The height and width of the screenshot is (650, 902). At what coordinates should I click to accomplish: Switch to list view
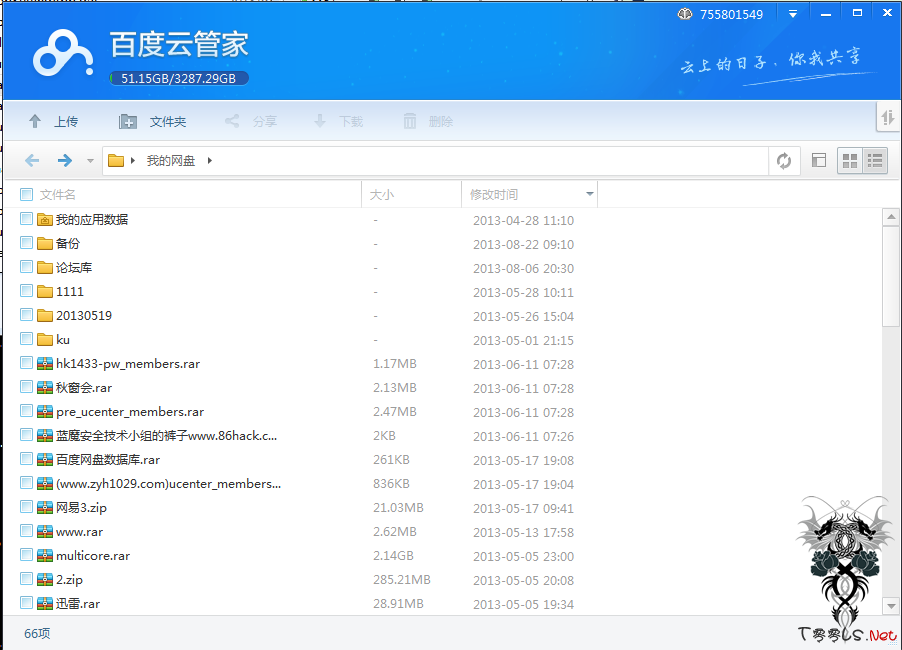[x=875, y=161]
